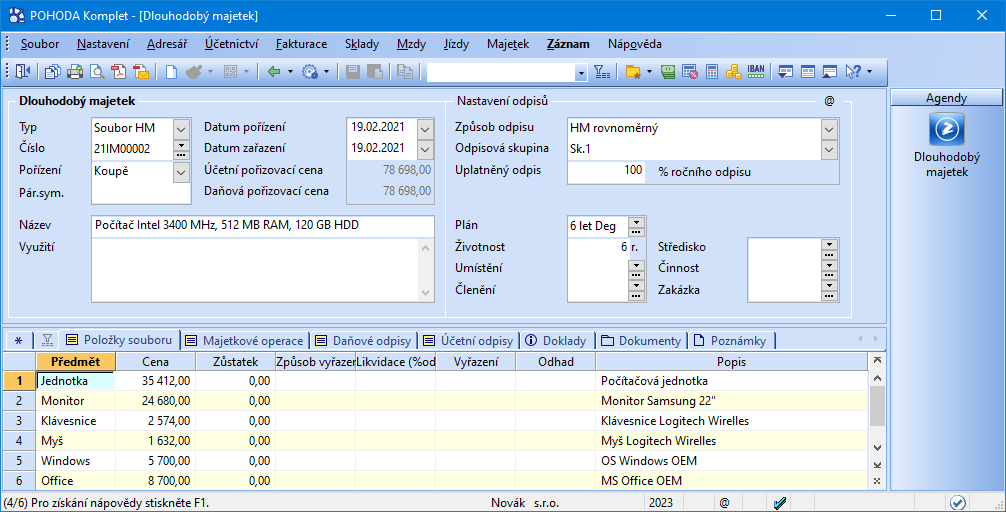The image size is (1006, 512).
Task: Open the Soubor menu
Action: click(x=40, y=44)
